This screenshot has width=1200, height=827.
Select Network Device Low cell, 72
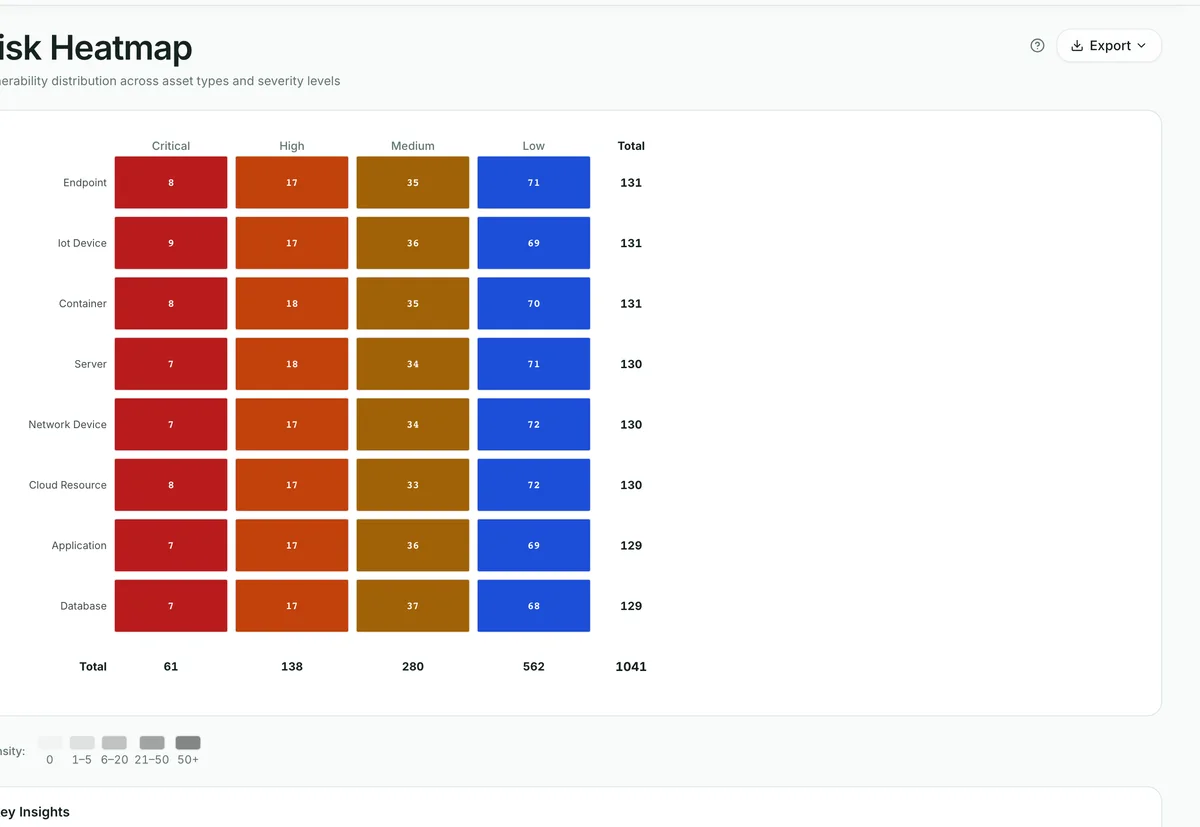(x=534, y=425)
